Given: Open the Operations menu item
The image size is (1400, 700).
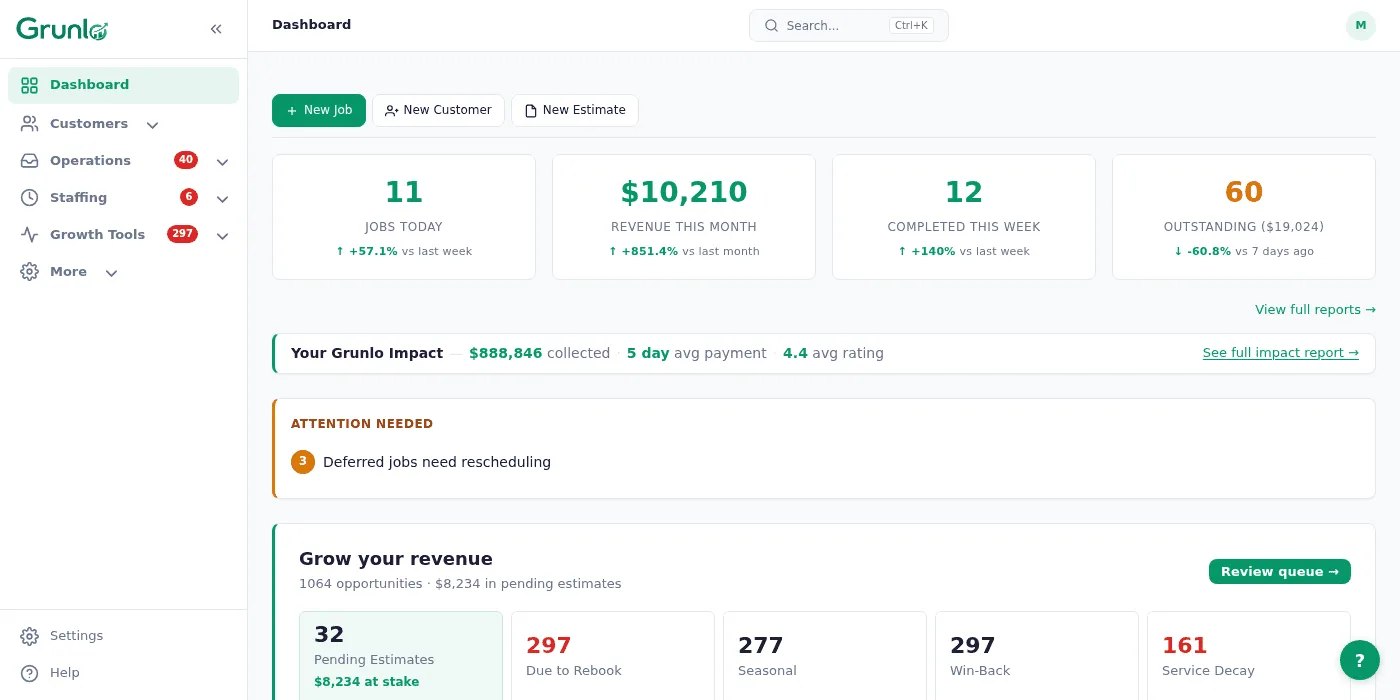Looking at the screenshot, I should pyautogui.click(x=123, y=161).
